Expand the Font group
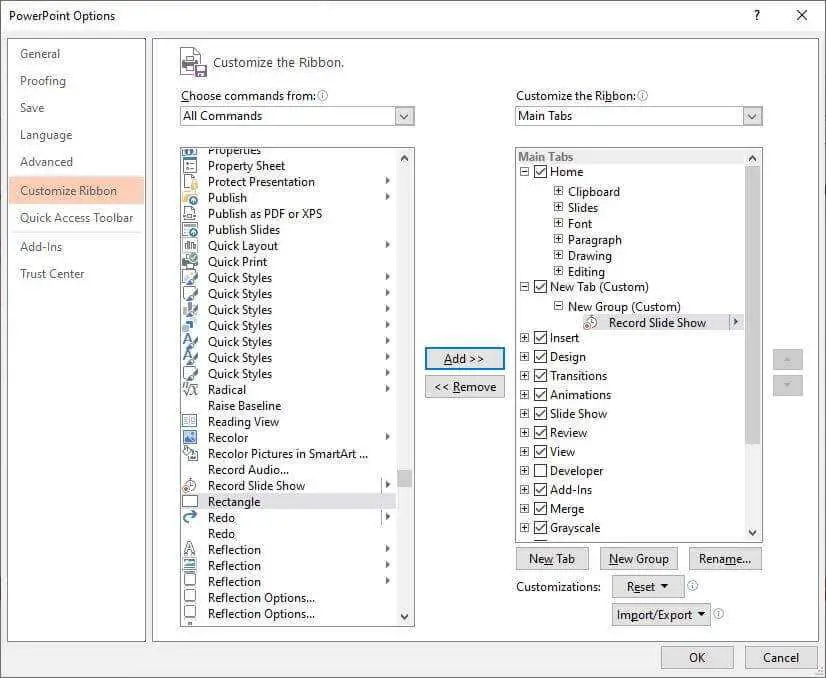 (x=558, y=223)
